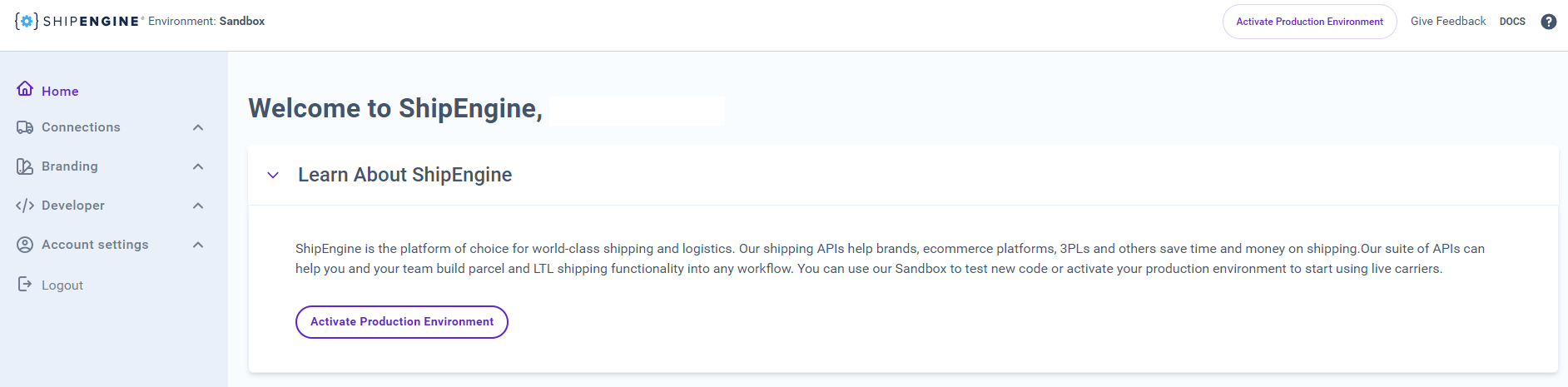Collapse the Learn About ShipEngine section

pyautogui.click(x=273, y=175)
